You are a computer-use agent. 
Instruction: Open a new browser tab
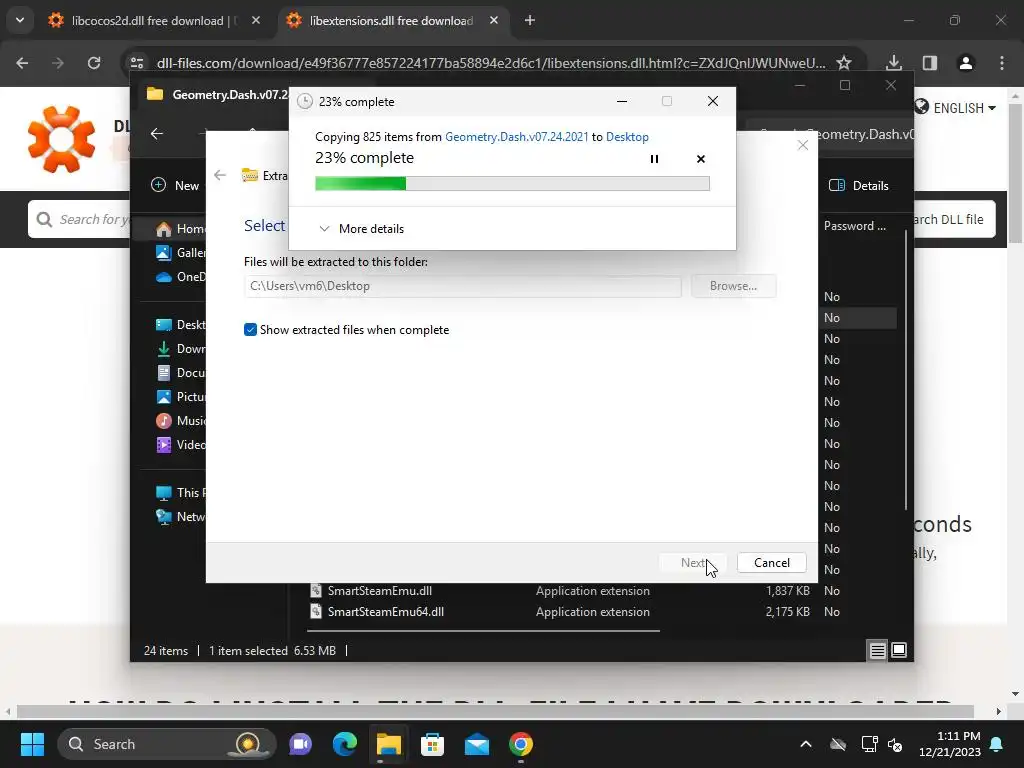(x=530, y=20)
